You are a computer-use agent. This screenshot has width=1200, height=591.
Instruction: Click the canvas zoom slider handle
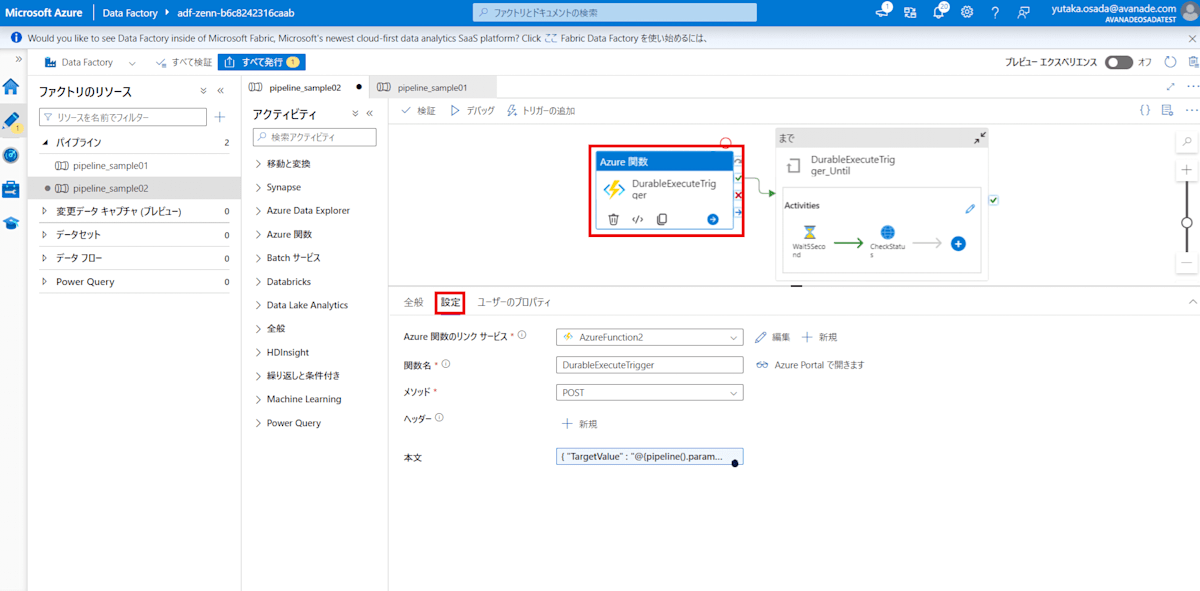[1187, 222]
